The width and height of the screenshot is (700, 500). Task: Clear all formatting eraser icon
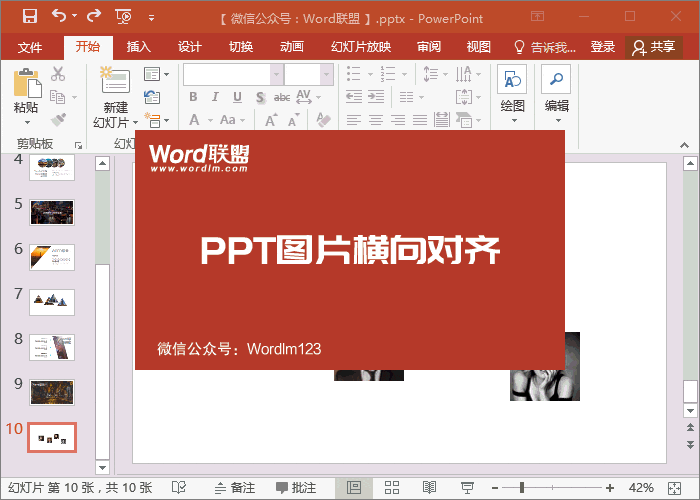[x=324, y=120]
